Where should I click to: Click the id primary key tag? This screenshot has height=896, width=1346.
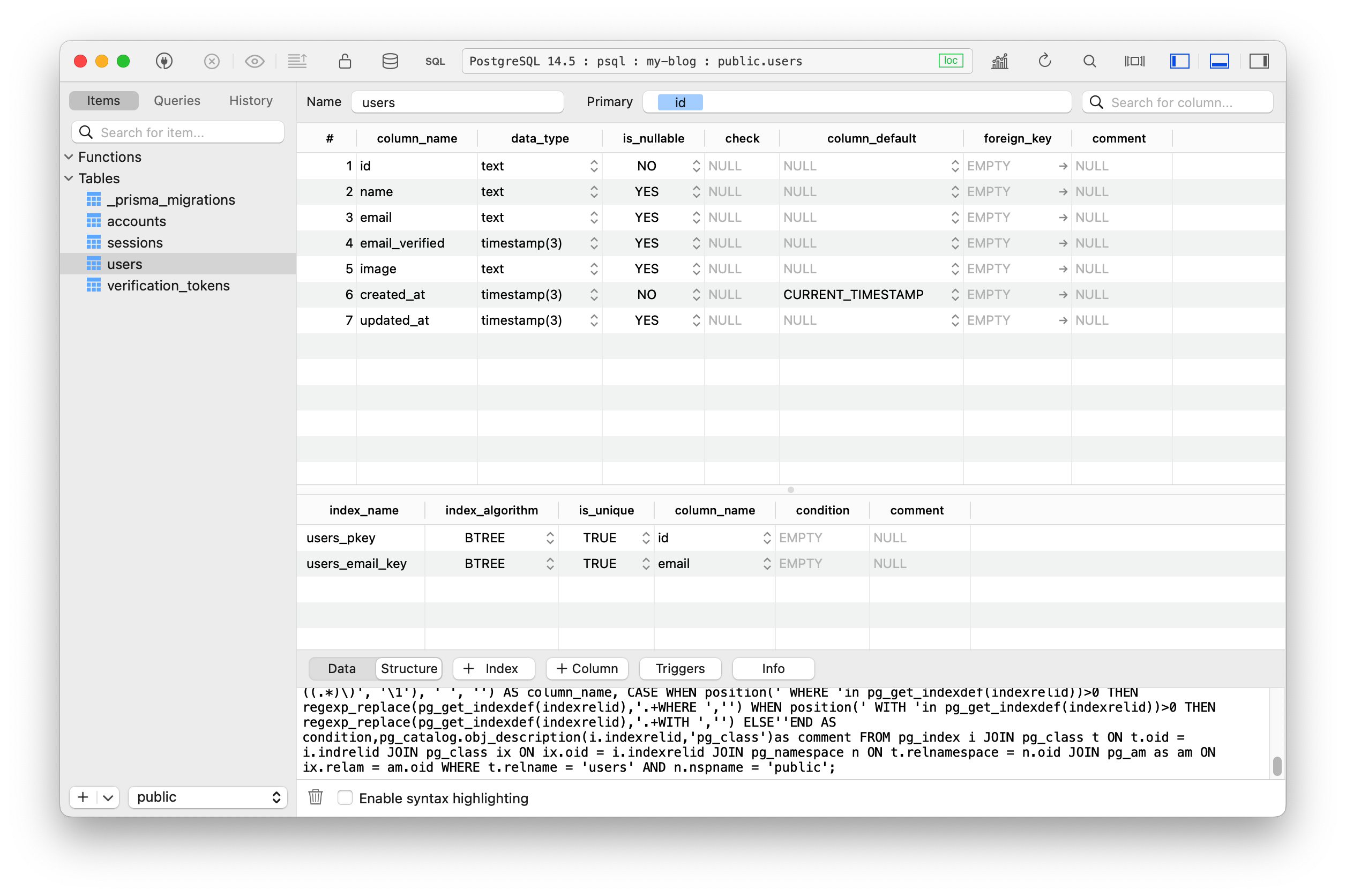pos(680,102)
